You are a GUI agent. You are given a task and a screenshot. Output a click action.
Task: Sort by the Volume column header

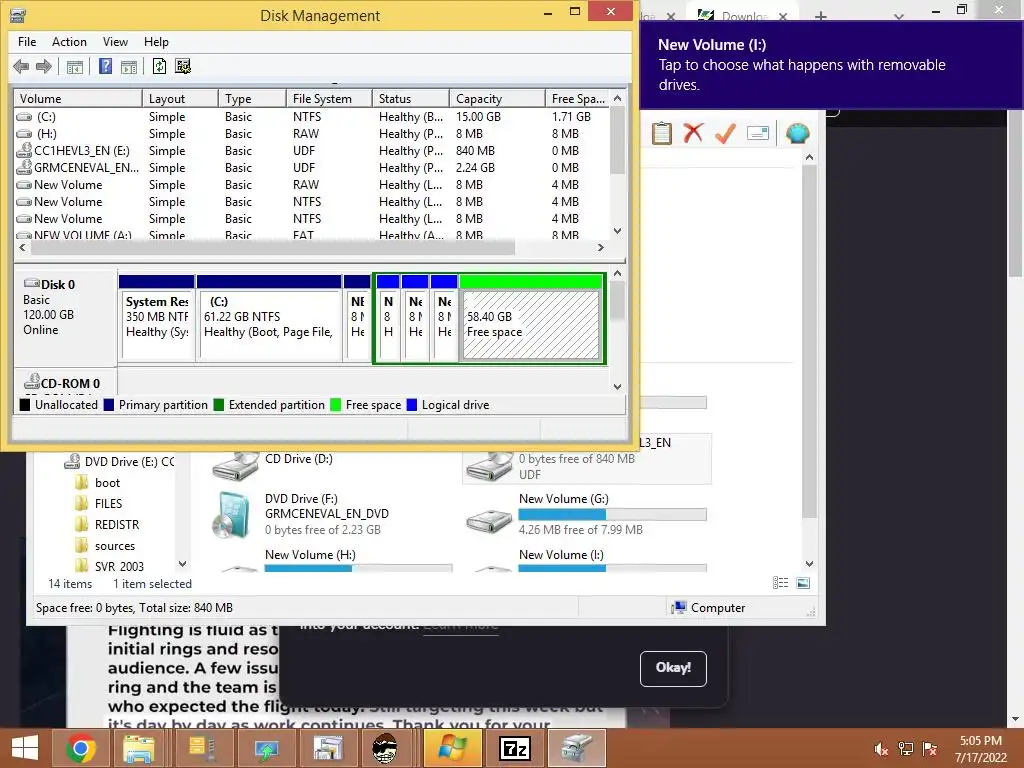[78, 99]
